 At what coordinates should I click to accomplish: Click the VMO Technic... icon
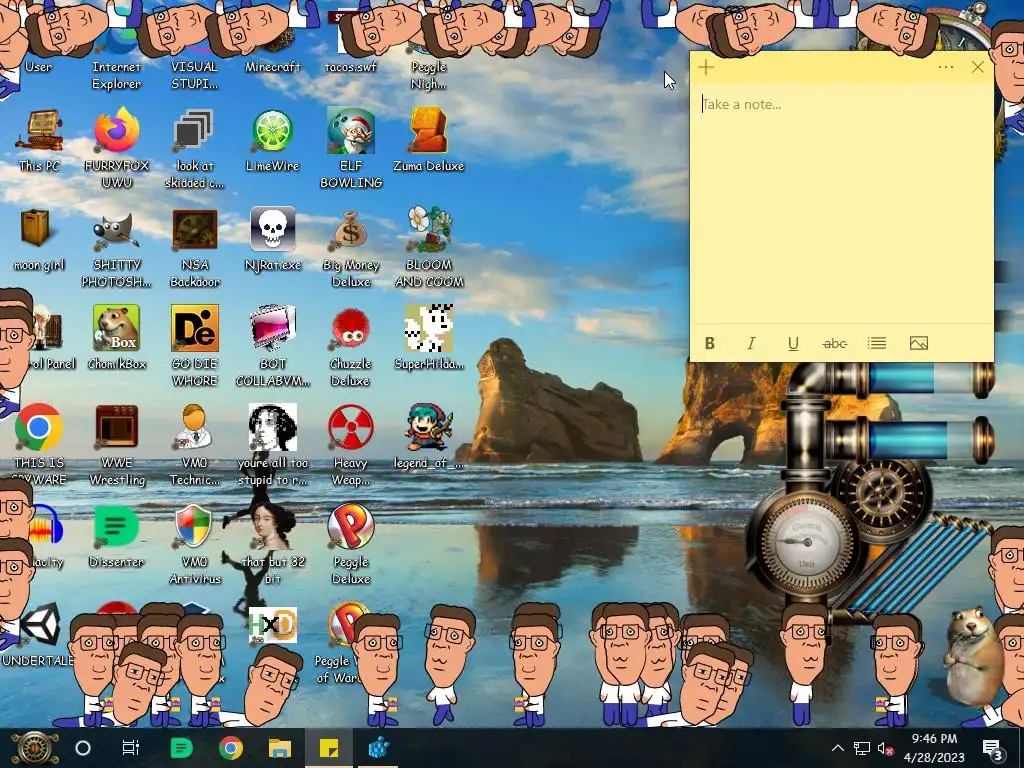pos(195,444)
